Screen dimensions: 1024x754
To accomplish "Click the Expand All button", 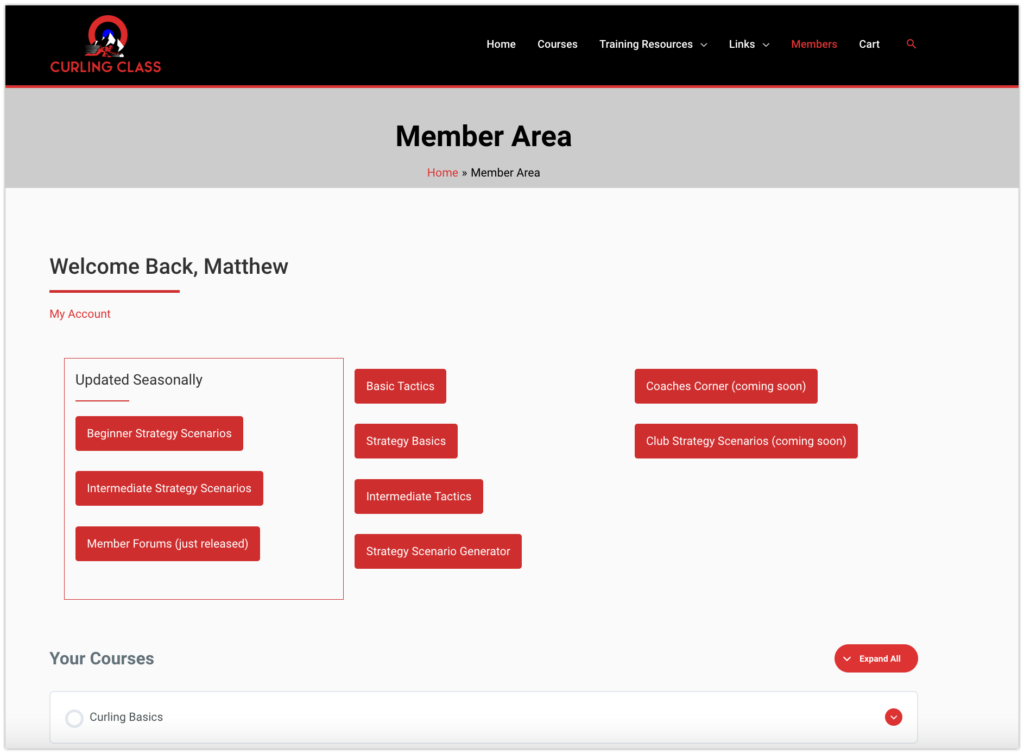I will tap(876, 659).
